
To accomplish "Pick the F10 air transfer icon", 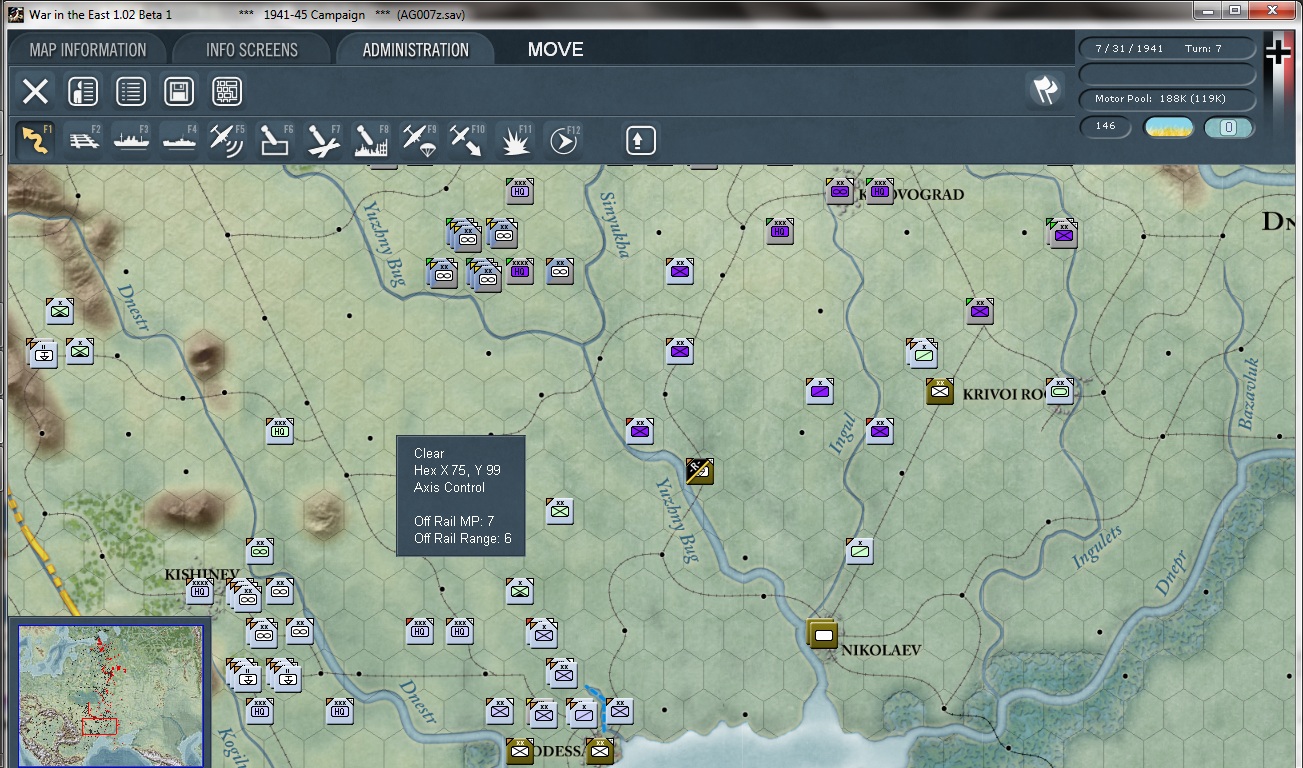I will tap(466, 140).
